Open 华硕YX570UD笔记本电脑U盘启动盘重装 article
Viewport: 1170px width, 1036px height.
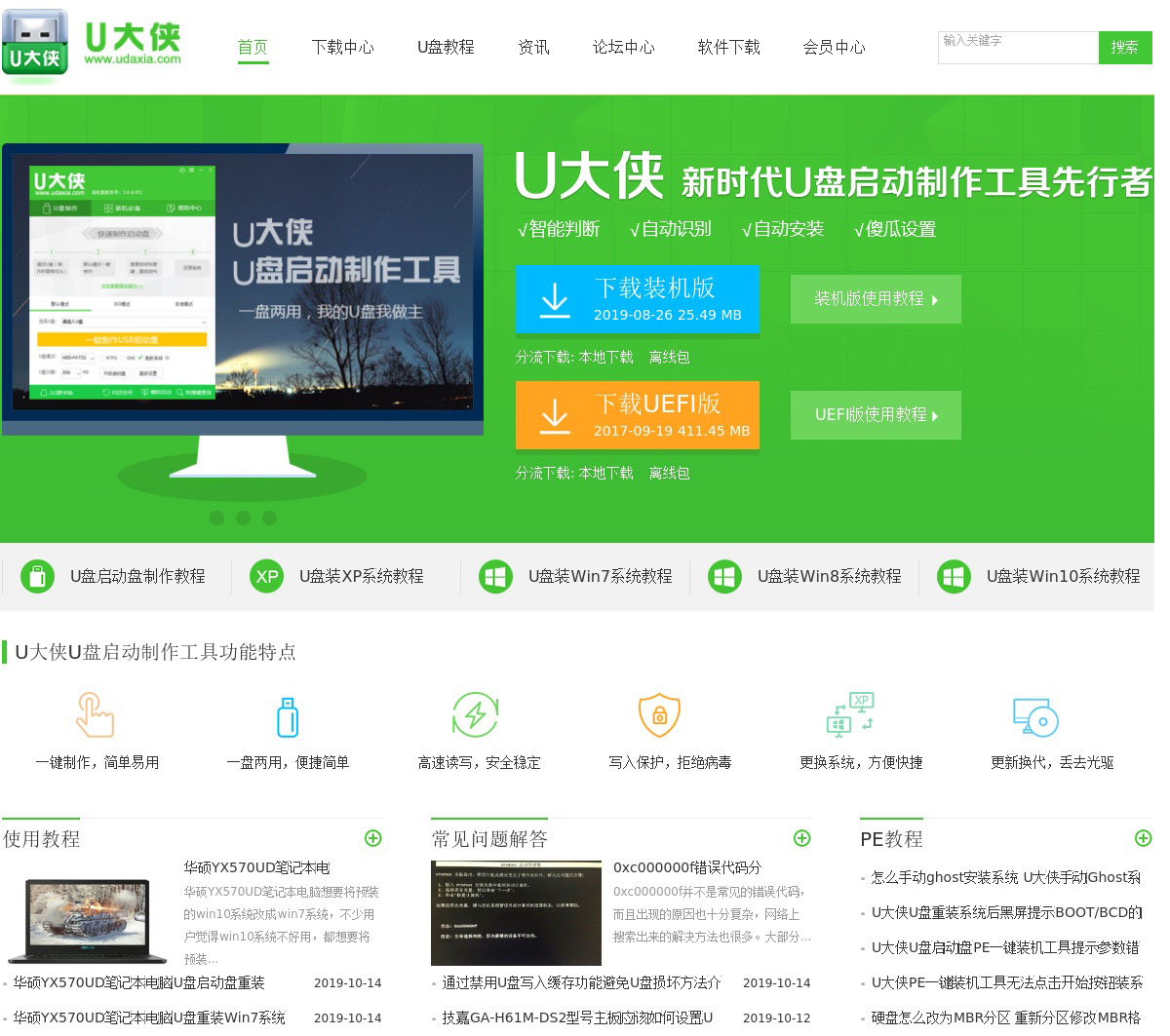coord(138,982)
